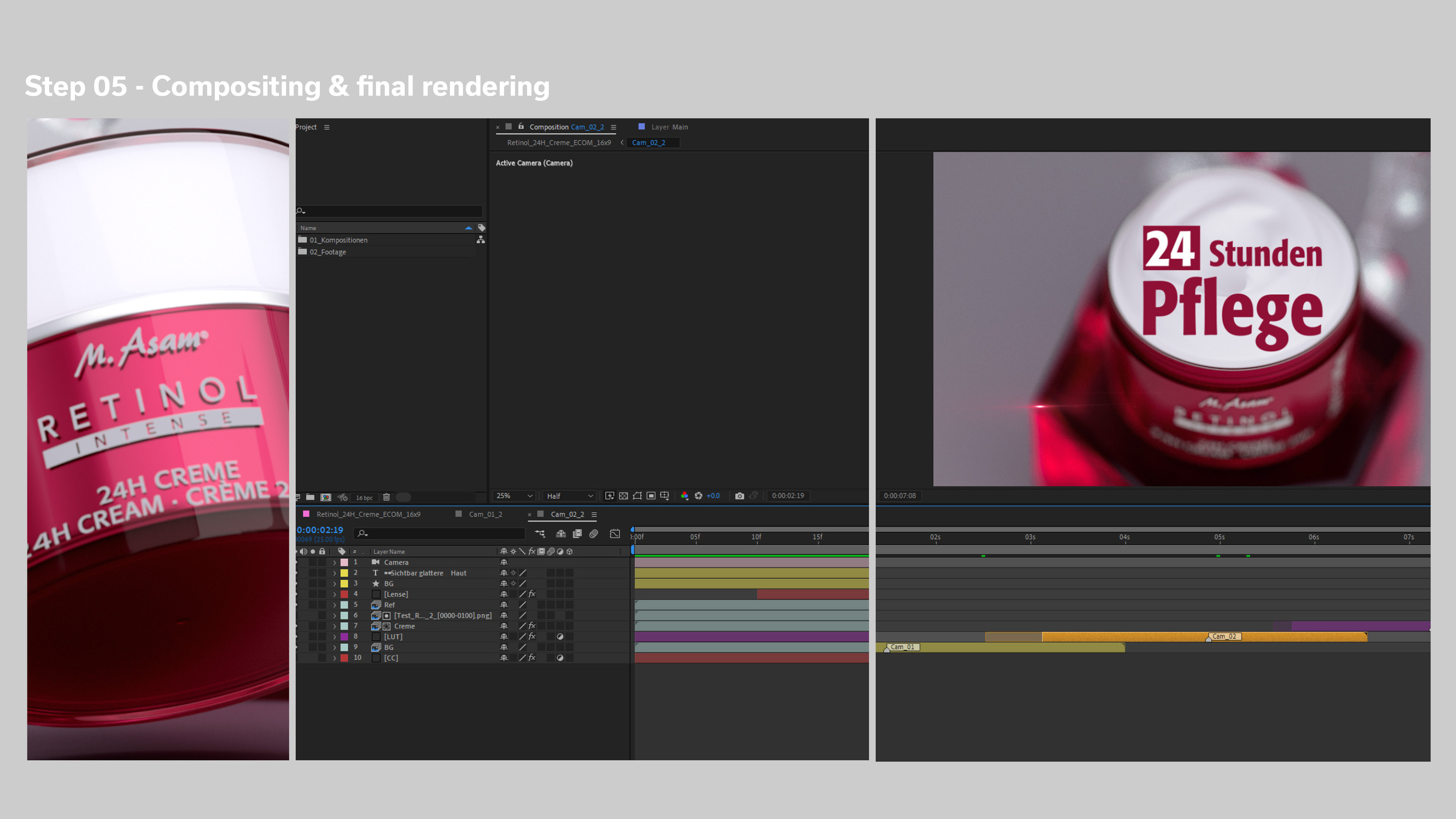Viewport: 1456px width, 819px height.
Task: Enable Region of Interest in viewer
Action: coord(651,496)
